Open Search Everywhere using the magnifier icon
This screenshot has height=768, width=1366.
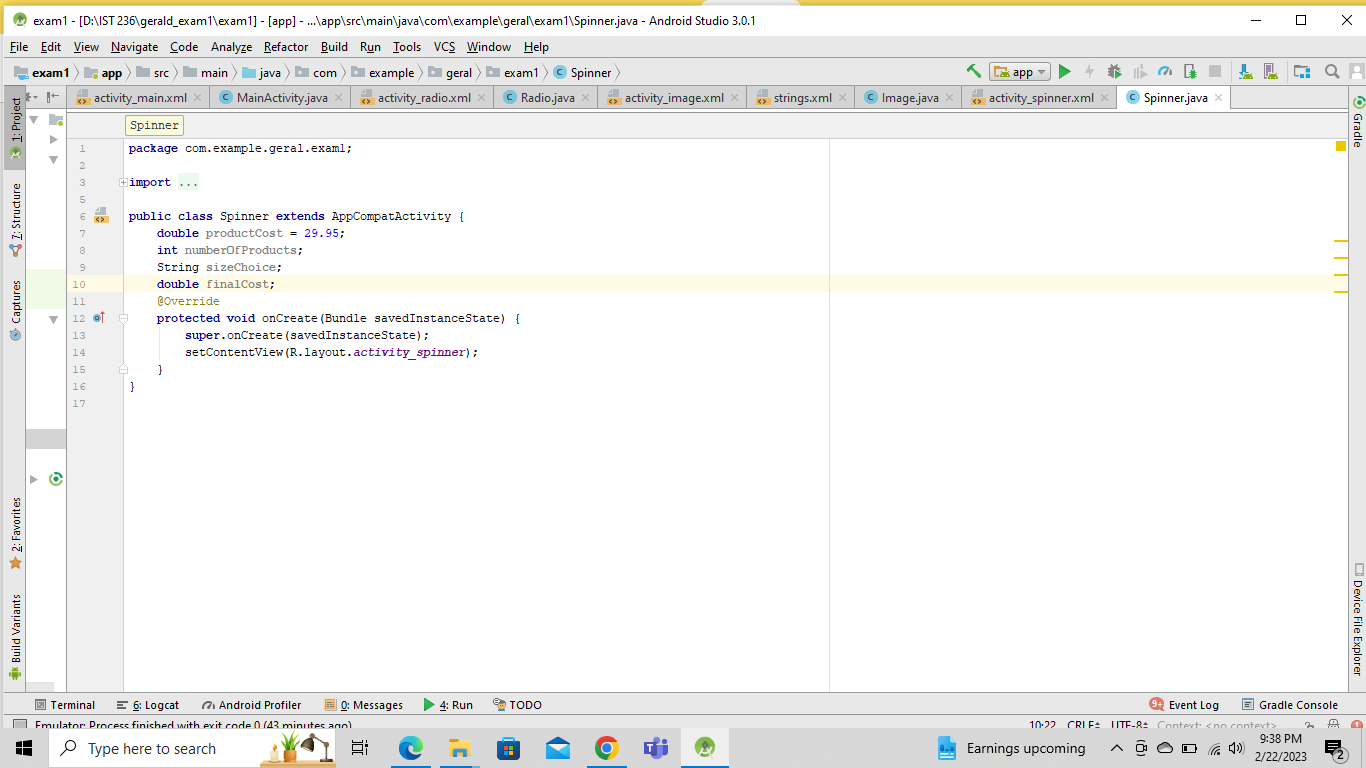point(1331,72)
